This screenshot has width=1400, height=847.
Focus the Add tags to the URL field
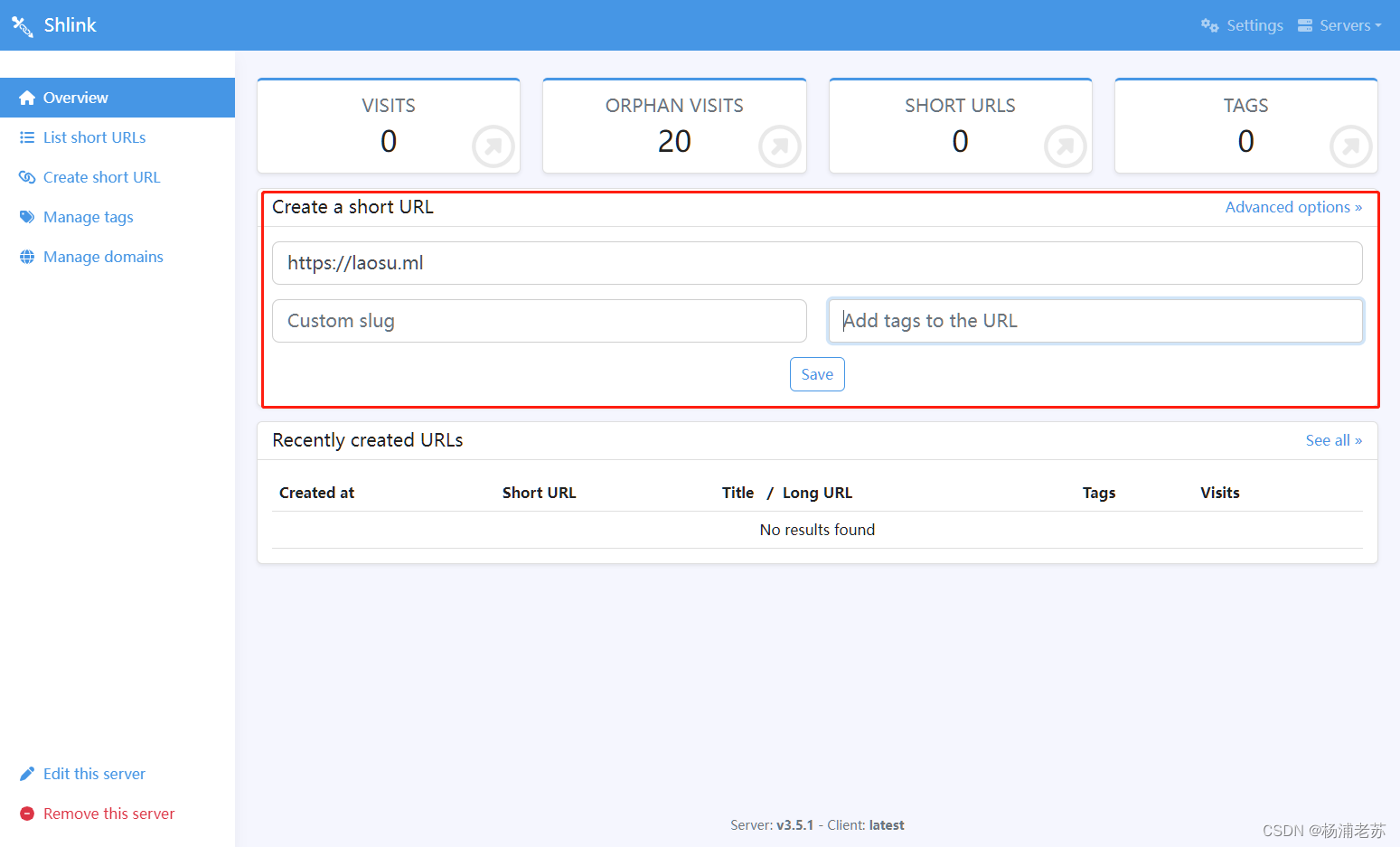coord(1095,321)
